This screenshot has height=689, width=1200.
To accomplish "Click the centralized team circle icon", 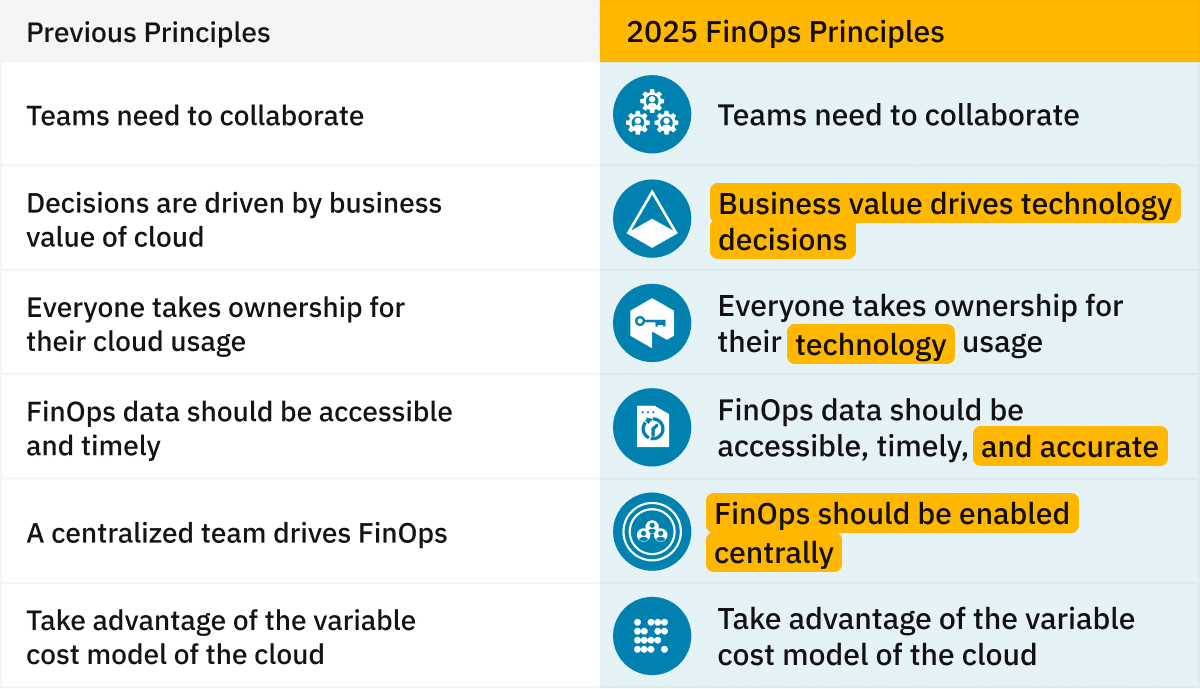I will pos(651,532).
